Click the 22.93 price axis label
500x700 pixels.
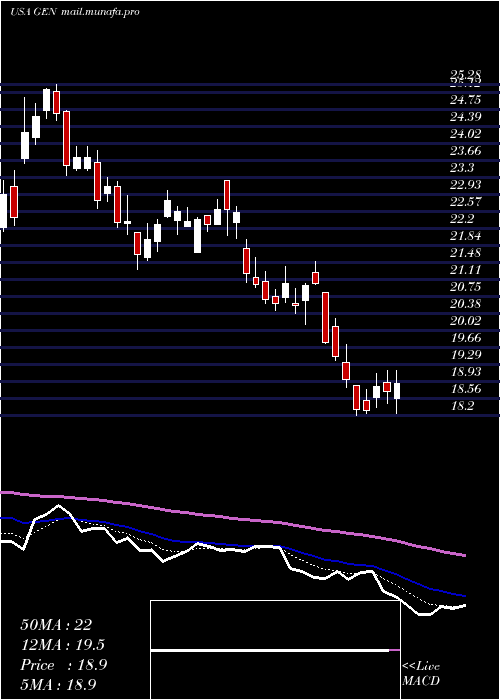pyautogui.click(x=466, y=184)
